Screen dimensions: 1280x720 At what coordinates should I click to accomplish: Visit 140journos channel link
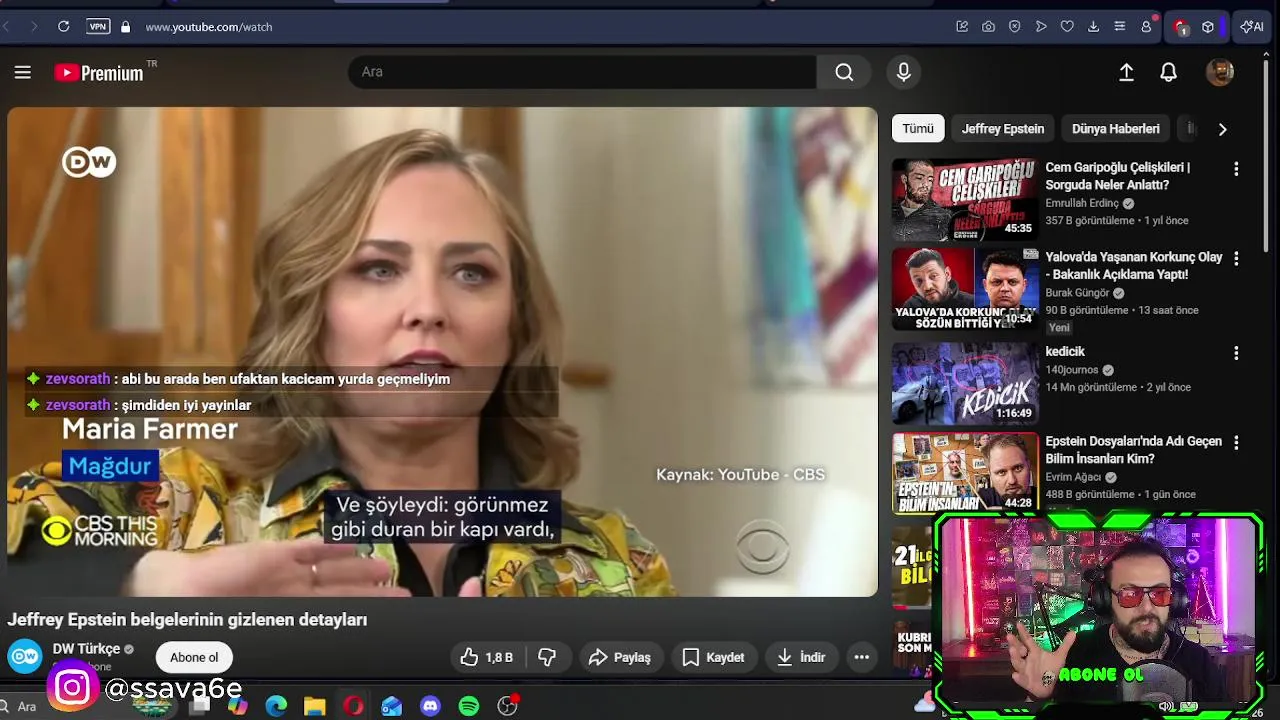[x=1072, y=370]
